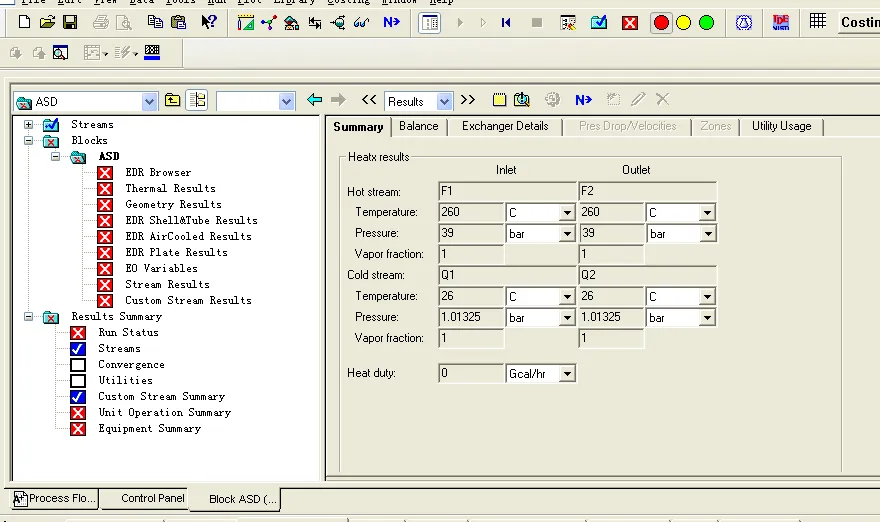The image size is (880, 522).
Task: Click the Next (N>) button in top toolbar
Action: 392,22
